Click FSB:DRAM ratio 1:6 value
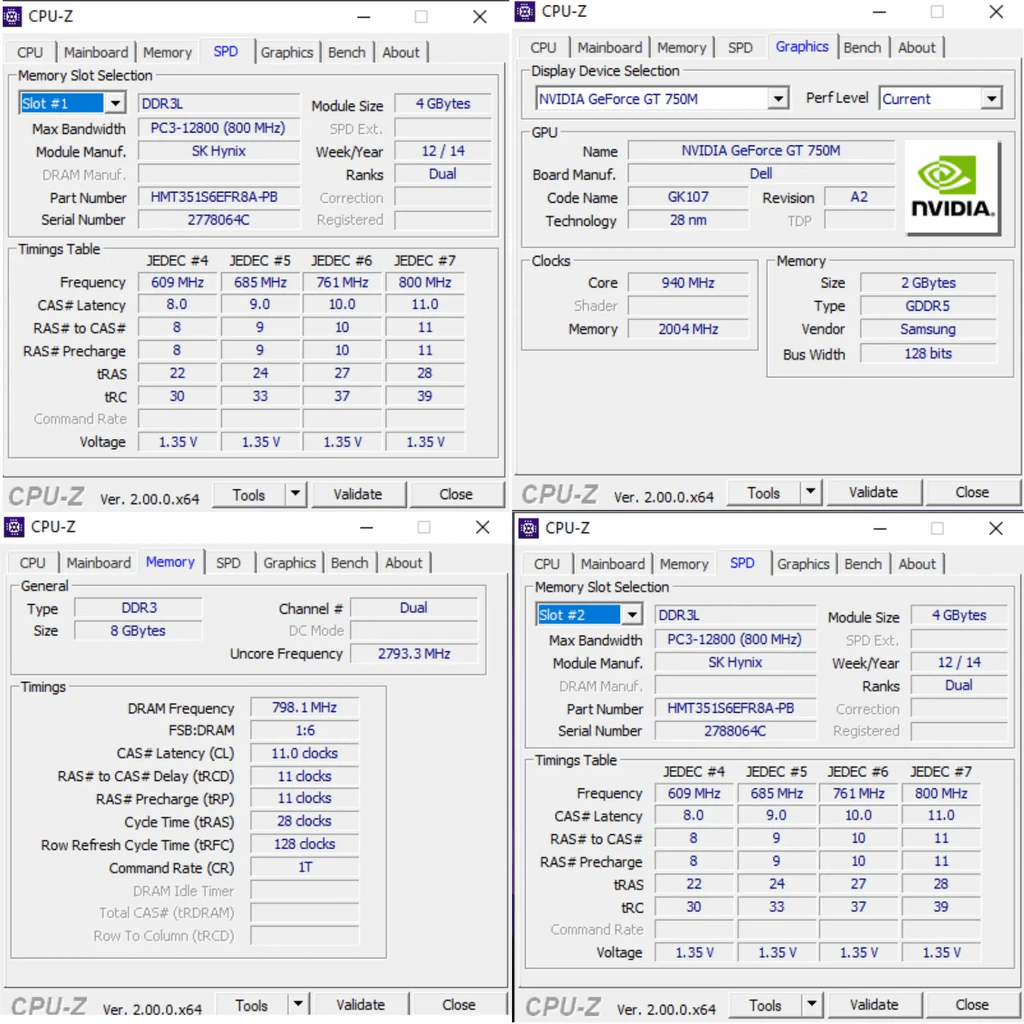This screenshot has height=1024, width=1024. (304, 730)
